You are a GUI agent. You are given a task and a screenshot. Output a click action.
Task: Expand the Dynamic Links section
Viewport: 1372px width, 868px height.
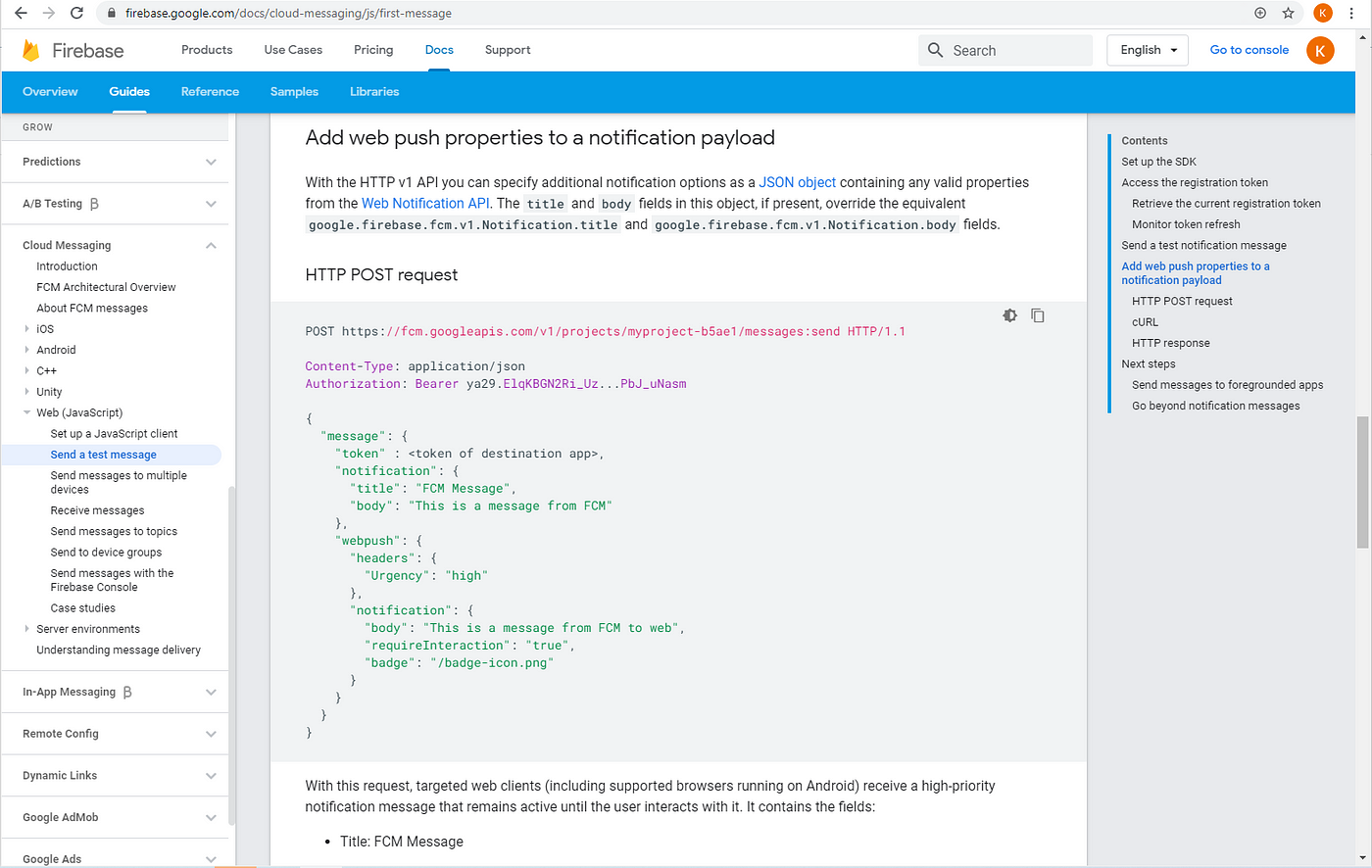click(211, 776)
